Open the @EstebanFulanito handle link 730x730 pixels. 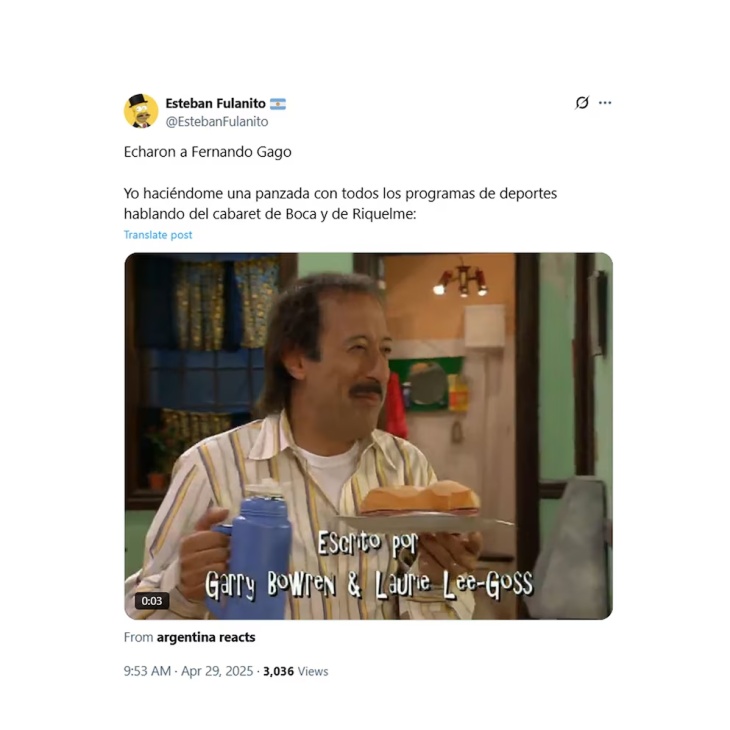(x=217, y=122)
